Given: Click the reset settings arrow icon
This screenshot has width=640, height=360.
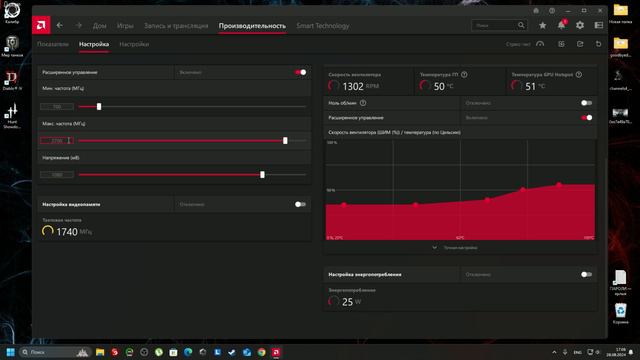Looking at the screenshot, I should 598,44.
